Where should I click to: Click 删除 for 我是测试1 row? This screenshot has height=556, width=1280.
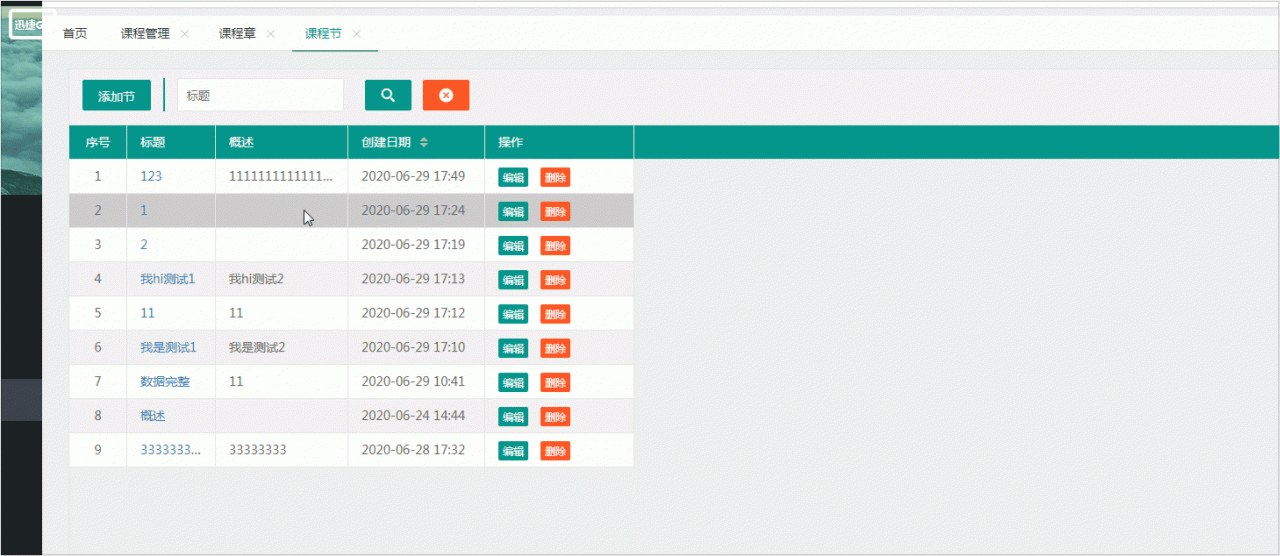click(555, 348)
